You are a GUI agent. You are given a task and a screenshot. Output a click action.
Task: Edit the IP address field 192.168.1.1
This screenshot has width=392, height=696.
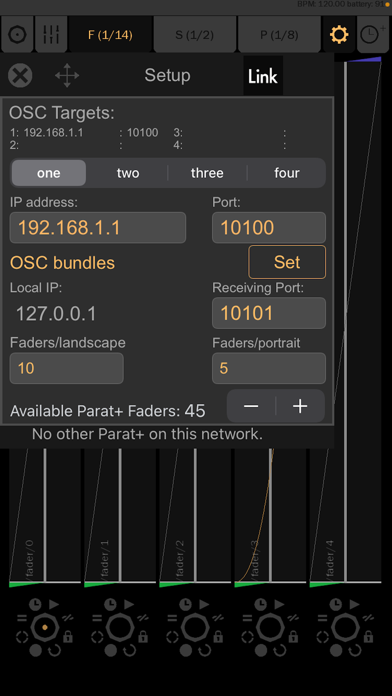pos(98,228)
